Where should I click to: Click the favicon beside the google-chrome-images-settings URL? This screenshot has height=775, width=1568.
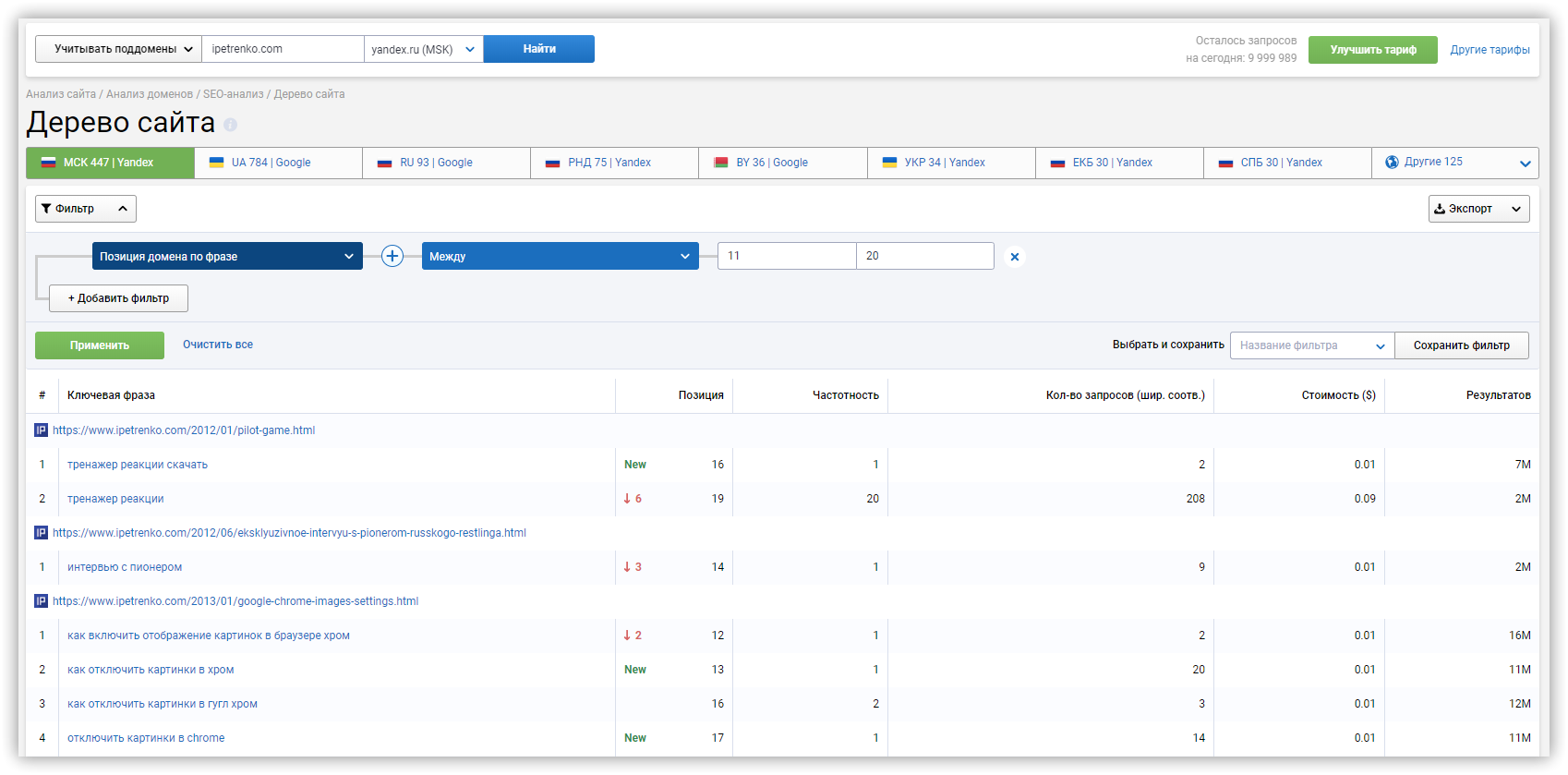coord(41,601)
